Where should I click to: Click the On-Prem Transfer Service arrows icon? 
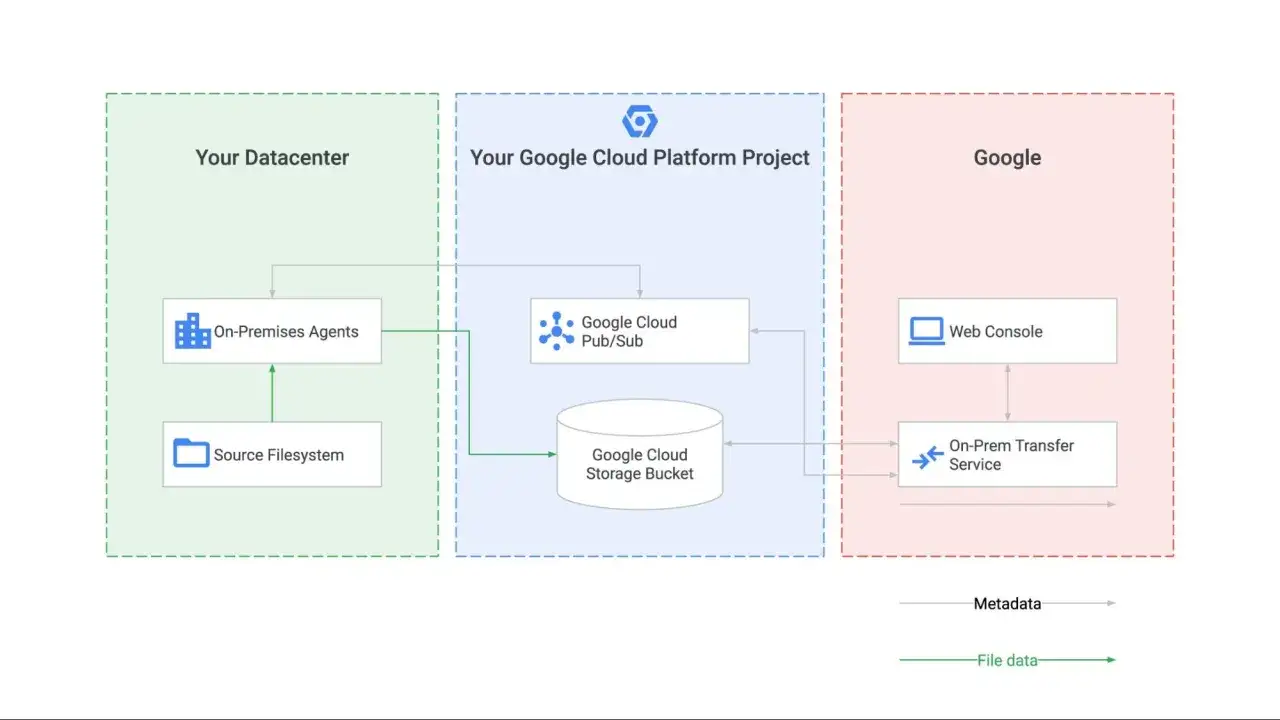(928, 457)
